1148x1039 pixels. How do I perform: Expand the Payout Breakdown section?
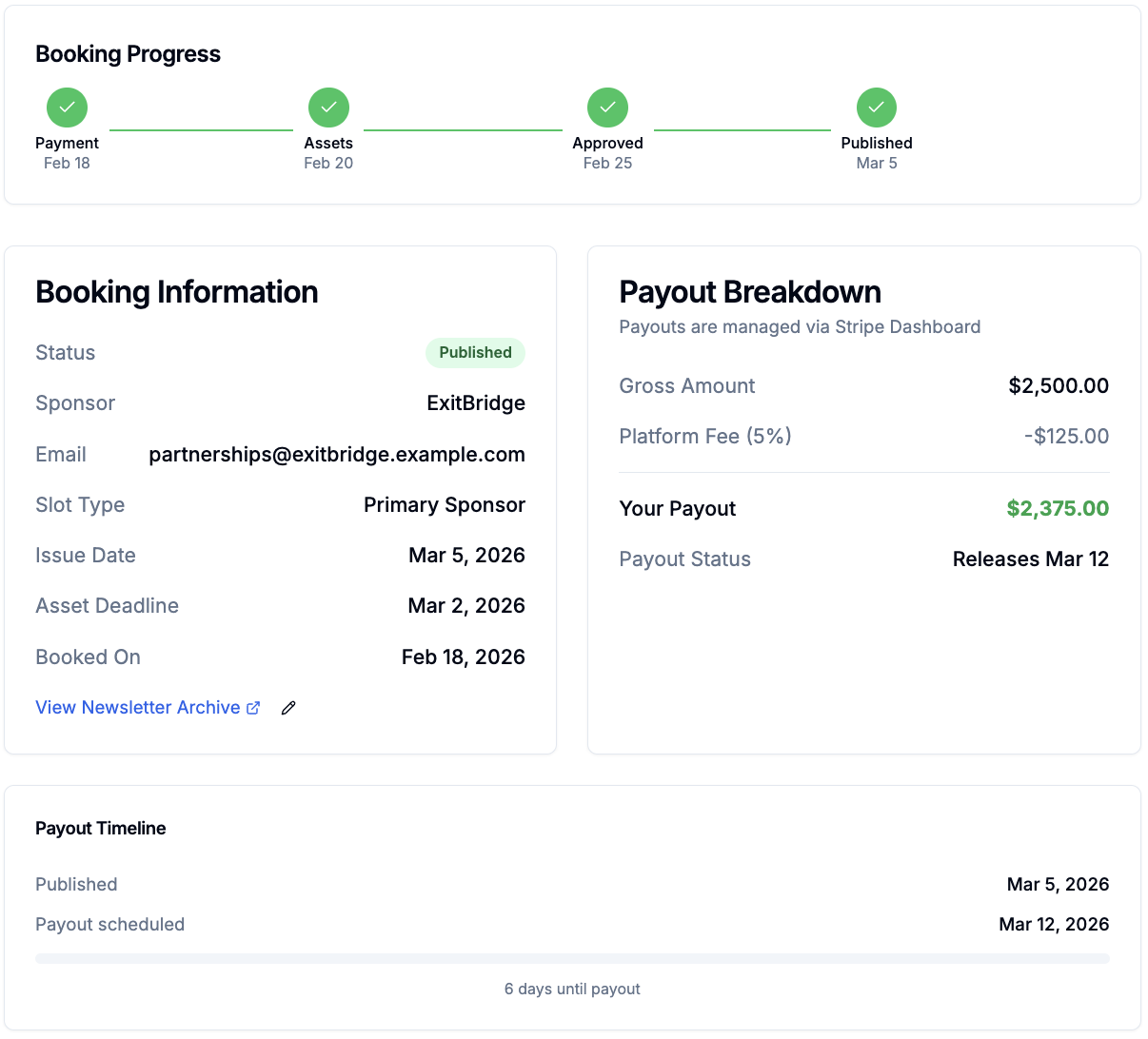coord(750,291)
